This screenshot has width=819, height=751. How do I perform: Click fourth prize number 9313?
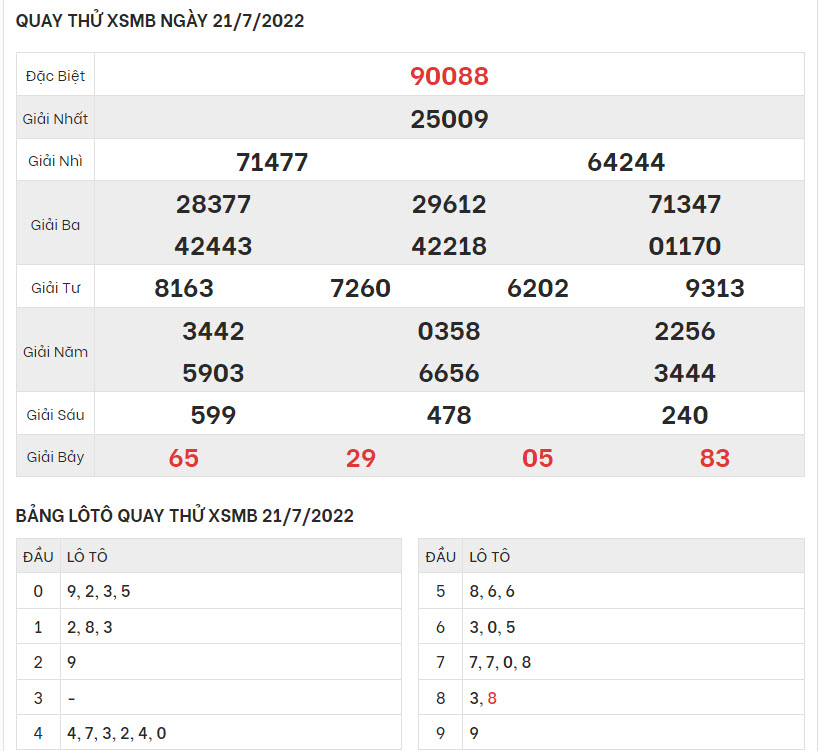point(715,289)
